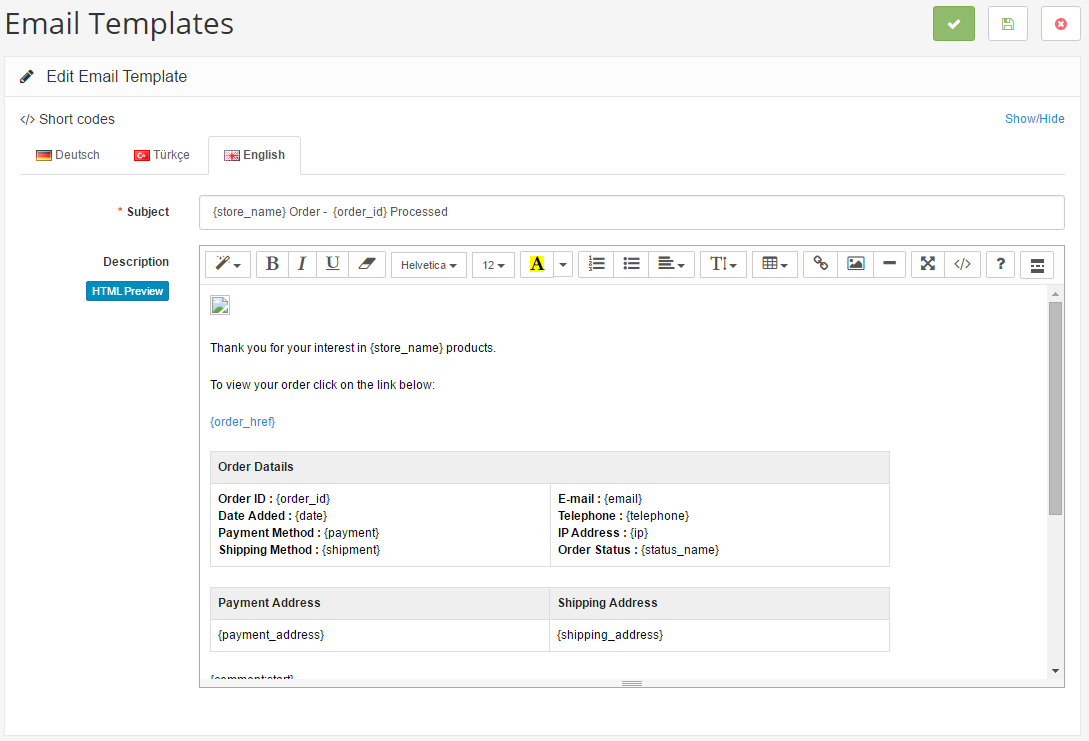
Task: Toggle bold formatting
Action: [x=272, y=265]
